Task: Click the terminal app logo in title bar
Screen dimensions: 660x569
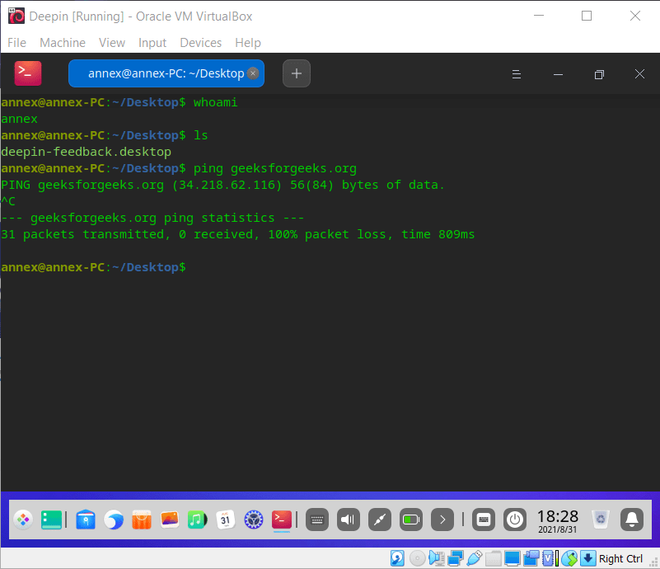Action: (x=28, y=73)
